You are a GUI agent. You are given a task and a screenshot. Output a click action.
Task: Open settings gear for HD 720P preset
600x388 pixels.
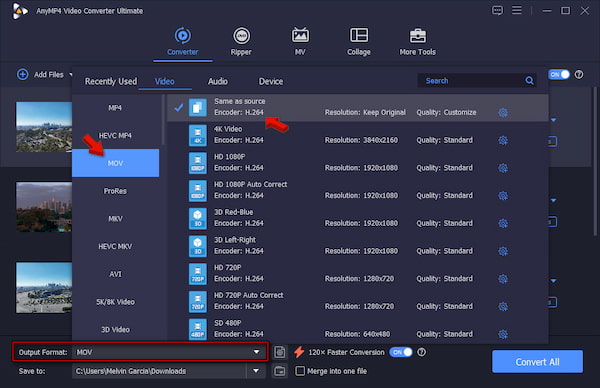point(503,279)
